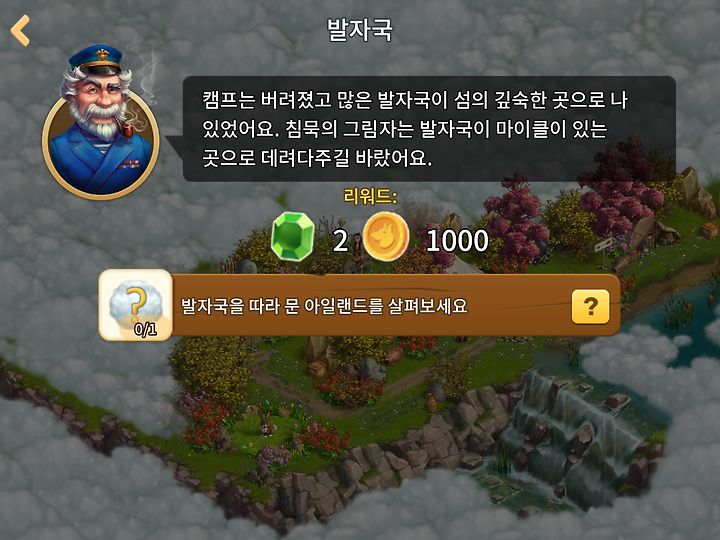Select the 발자국을 따라 문 아일랜드 quest task bar

coord(360,305)
